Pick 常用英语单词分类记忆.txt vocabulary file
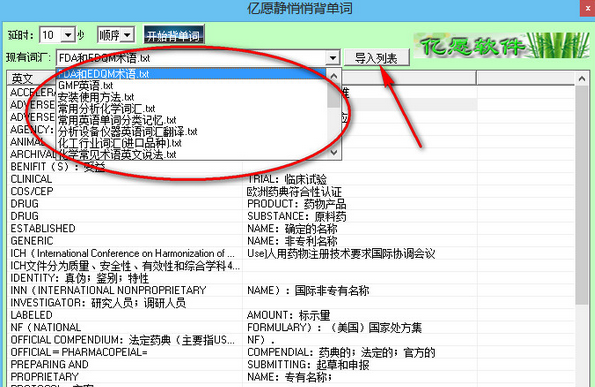The width and height of the screenshot is (595, 387). point(191,120)
